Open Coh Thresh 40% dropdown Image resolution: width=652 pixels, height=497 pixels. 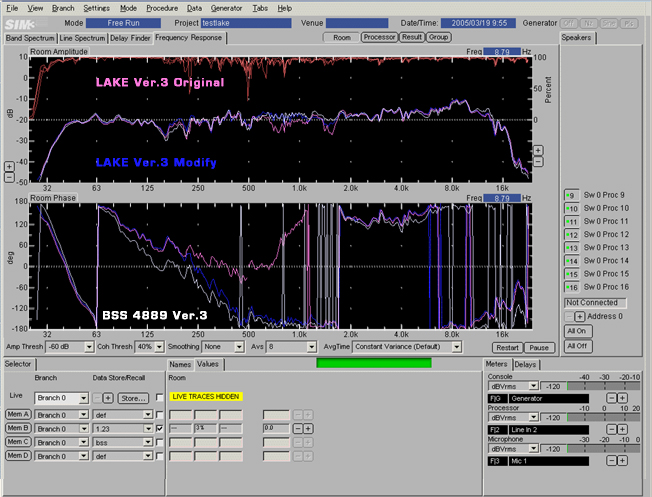(x=159, y=347)
